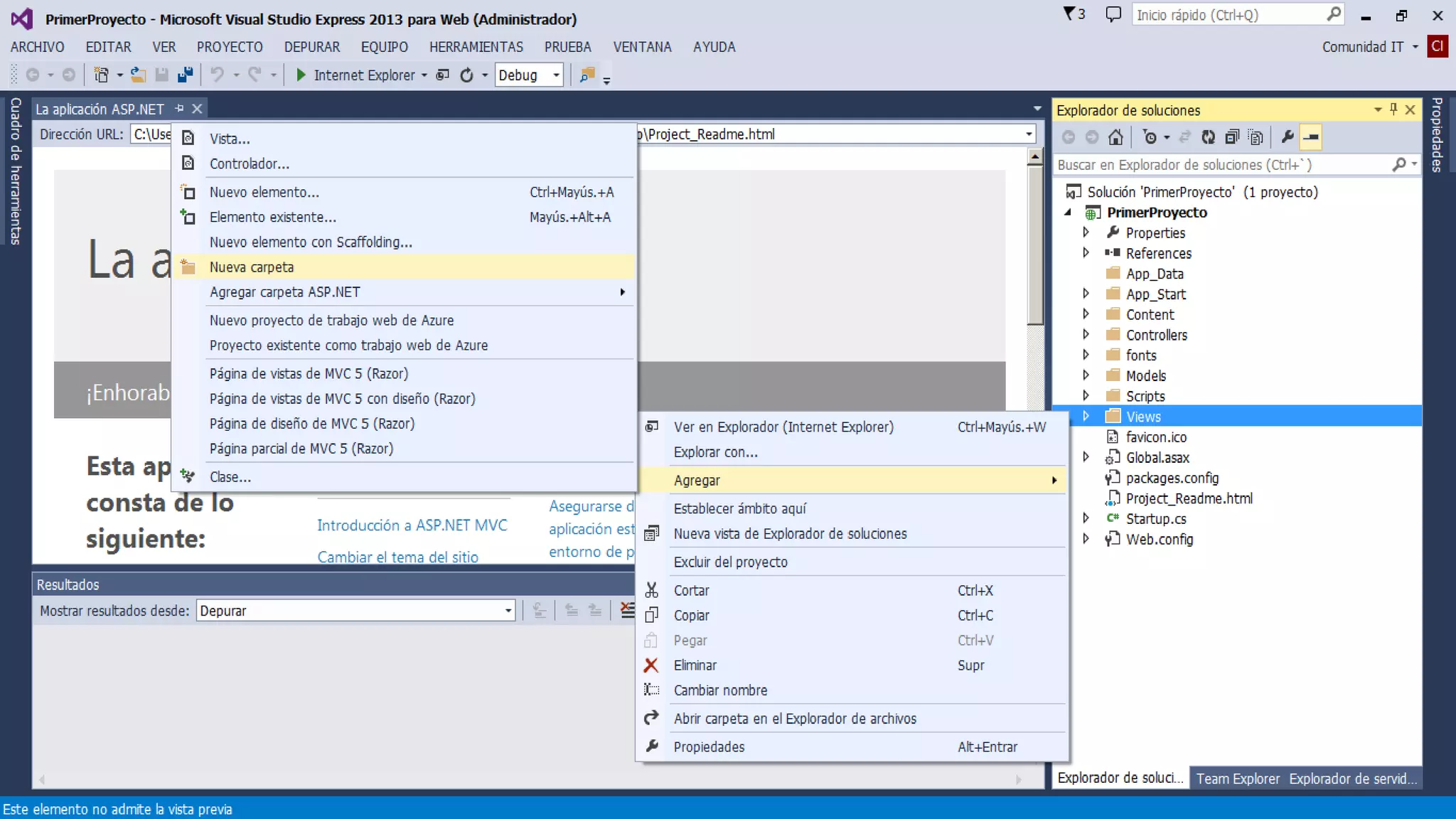Open the Debug configuration dropdown
Screen dimensions: 1456x819
click(x=556, y=75)
